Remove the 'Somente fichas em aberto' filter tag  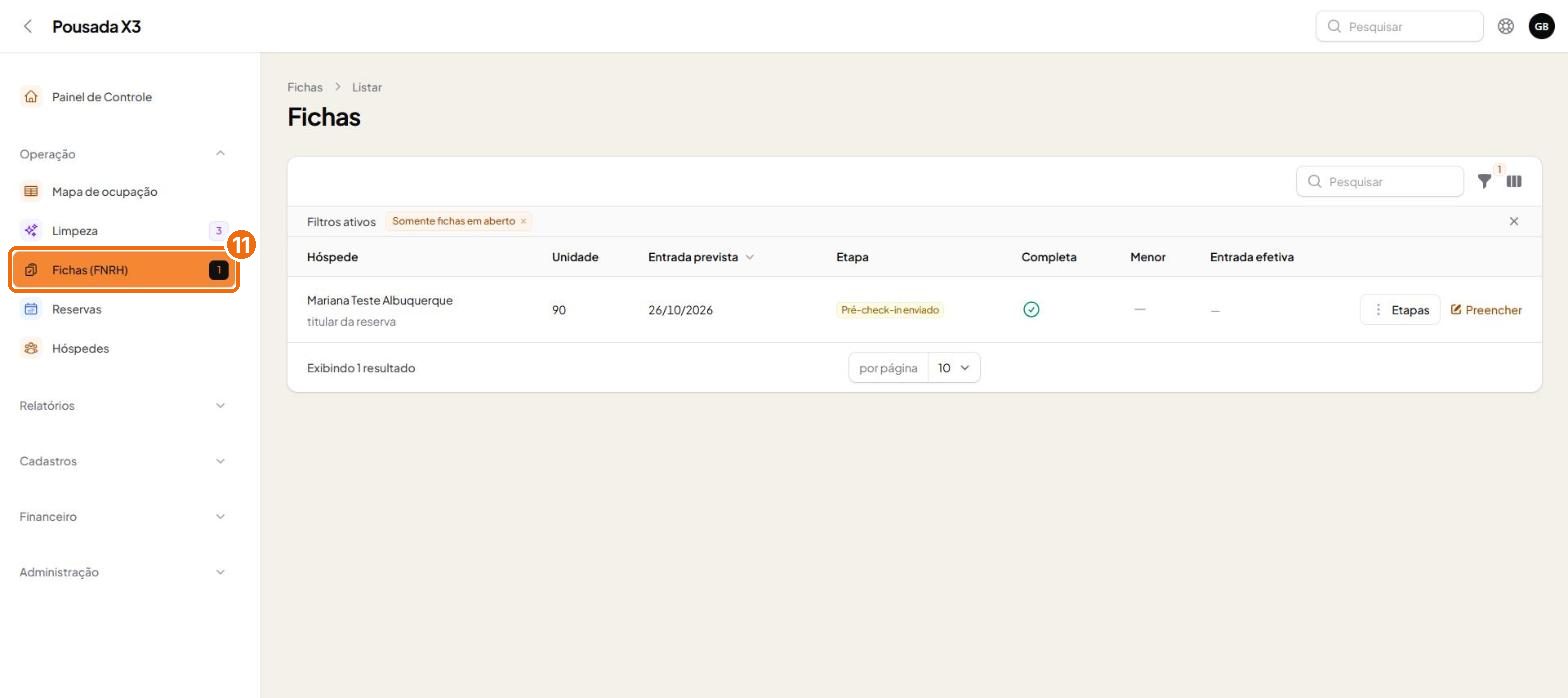click(x=523, y=222)
